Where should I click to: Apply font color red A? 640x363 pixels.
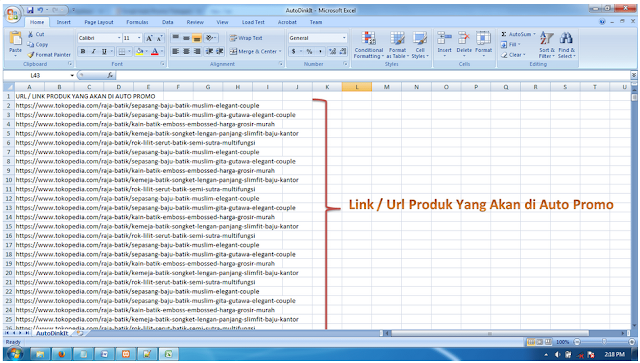pyautogui.click(x=155, y=51)
